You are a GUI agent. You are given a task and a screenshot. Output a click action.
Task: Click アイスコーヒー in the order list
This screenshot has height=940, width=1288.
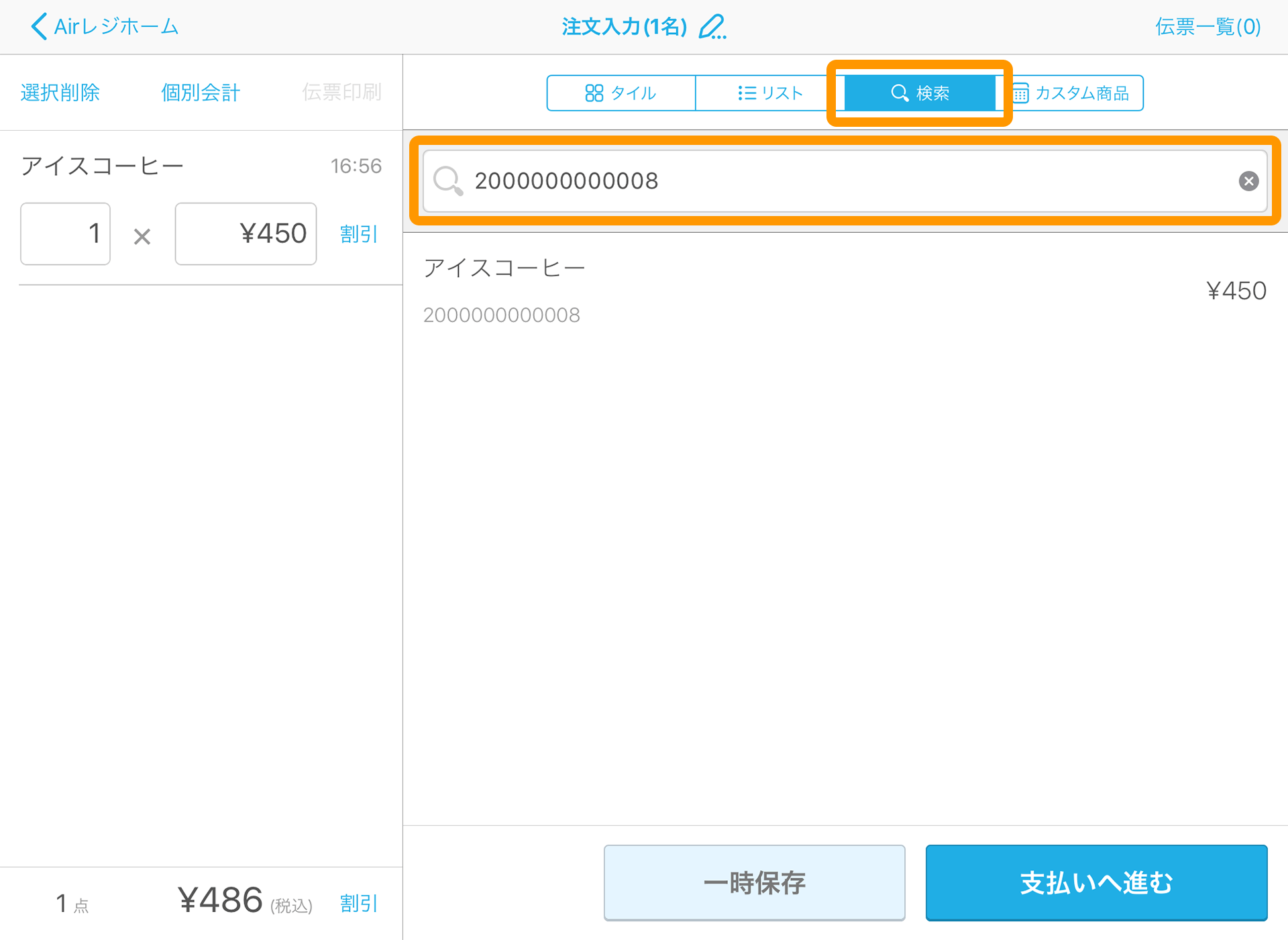[x=102, y=166]
